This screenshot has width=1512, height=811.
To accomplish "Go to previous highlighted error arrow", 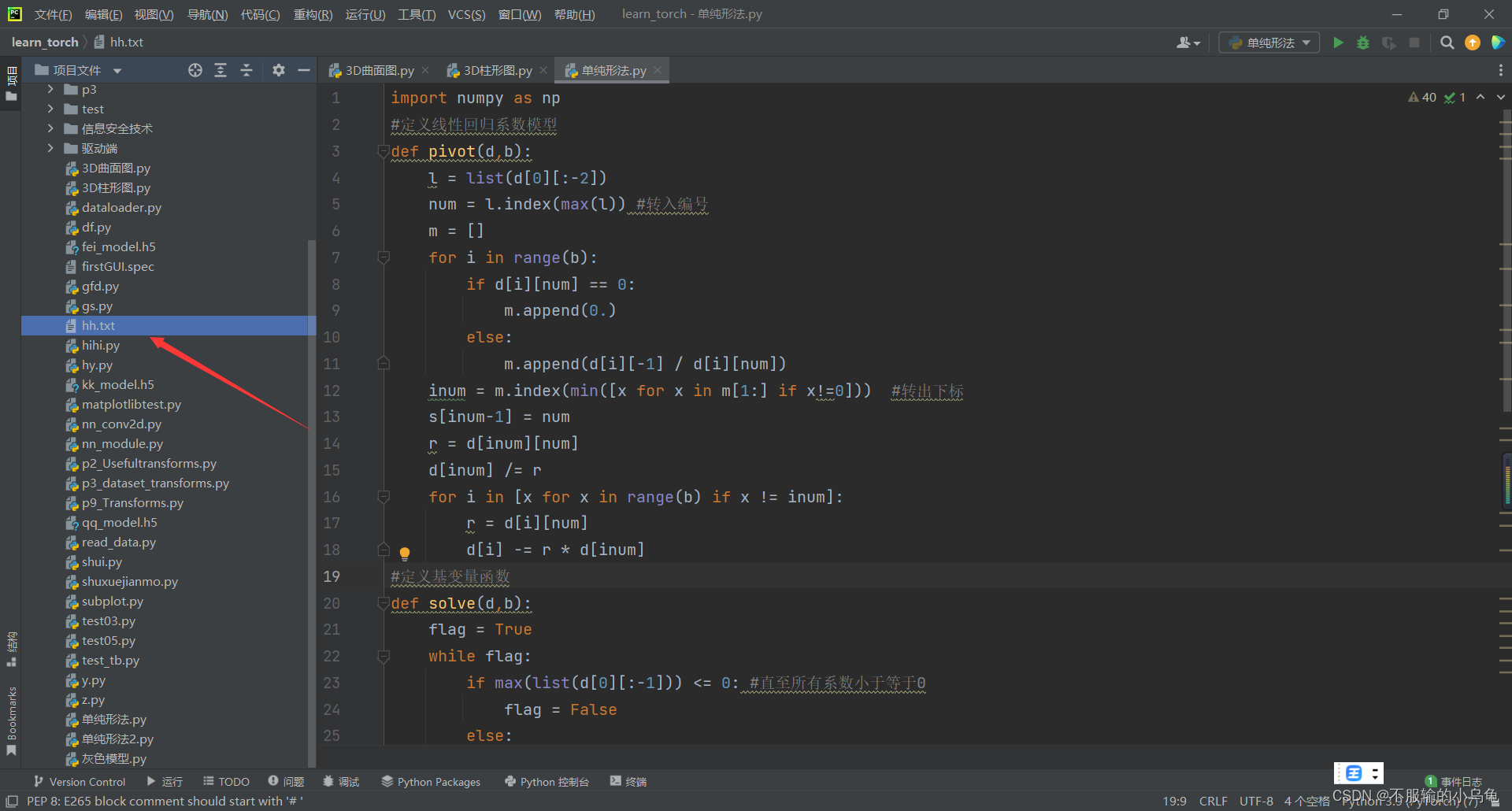I will [1480, 97].
